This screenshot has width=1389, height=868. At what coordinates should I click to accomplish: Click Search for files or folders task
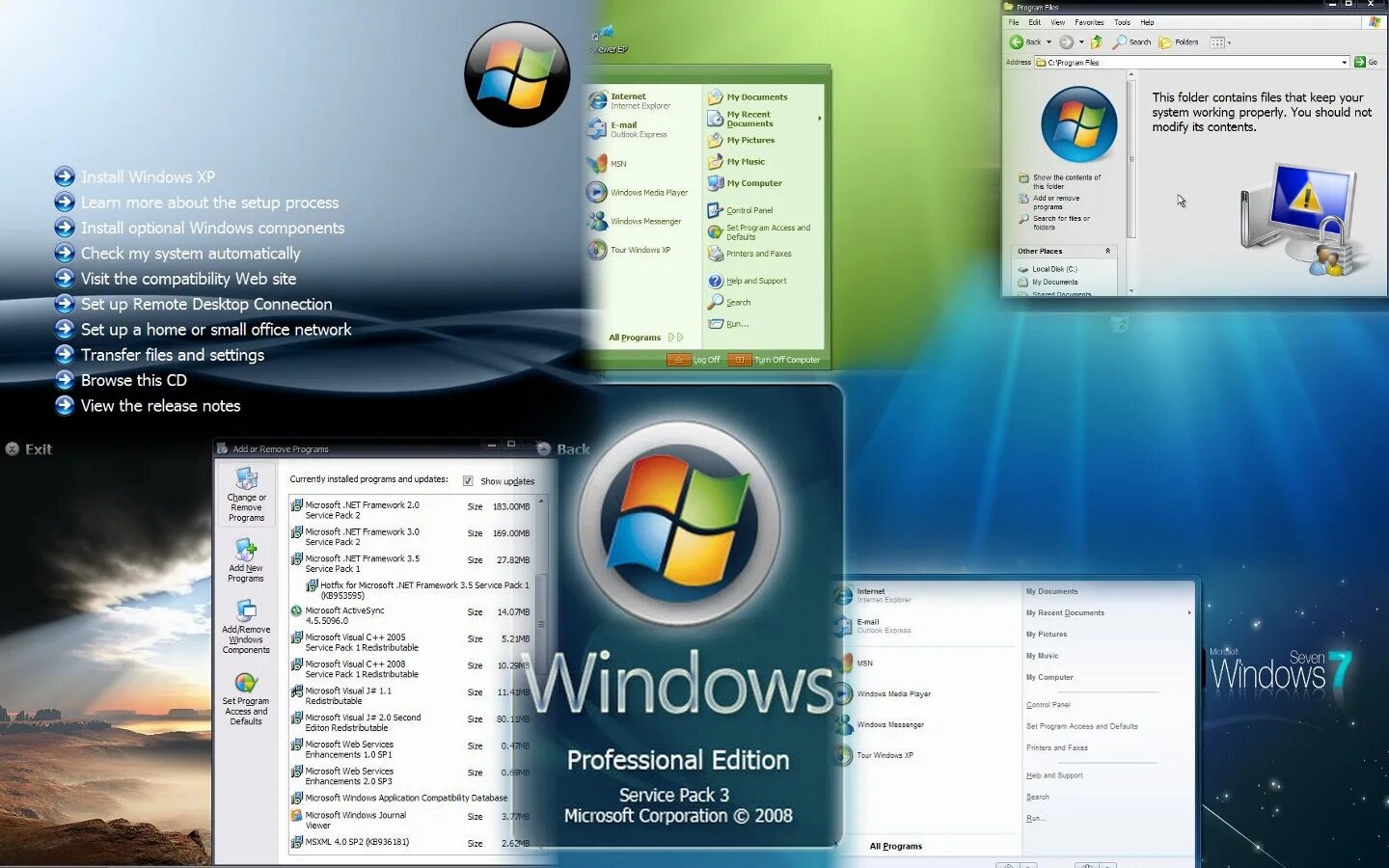point(1055,223)
